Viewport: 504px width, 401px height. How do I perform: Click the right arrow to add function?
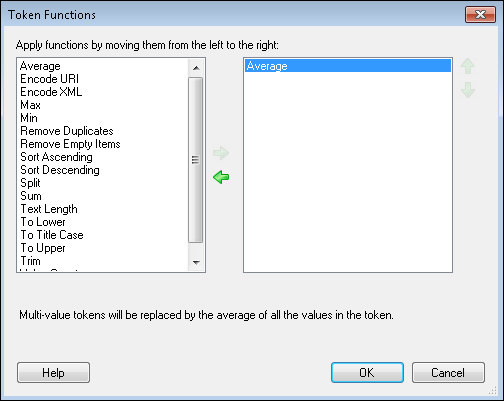coord(221,153)
